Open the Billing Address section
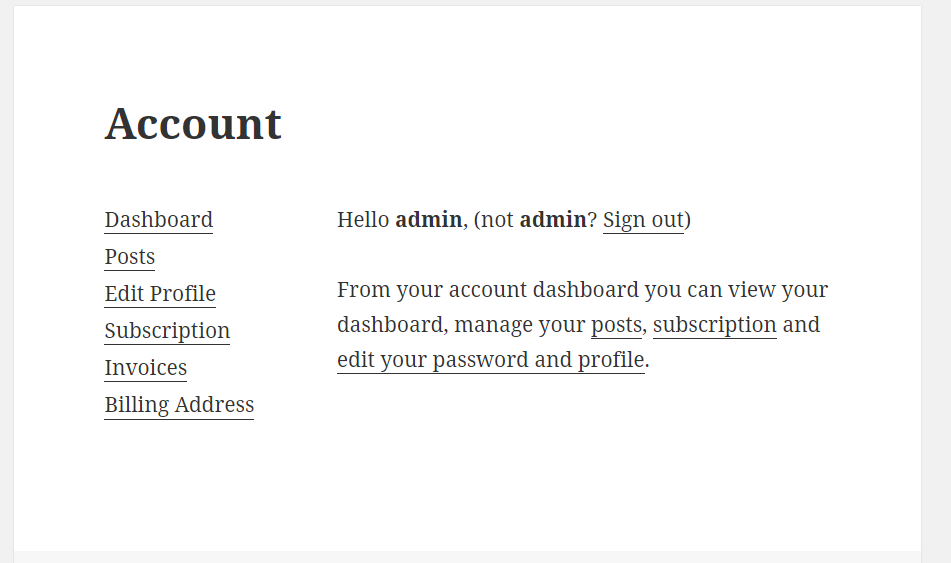Image resolution: width=951 pixels, height=563 pixels. point(179,405)
